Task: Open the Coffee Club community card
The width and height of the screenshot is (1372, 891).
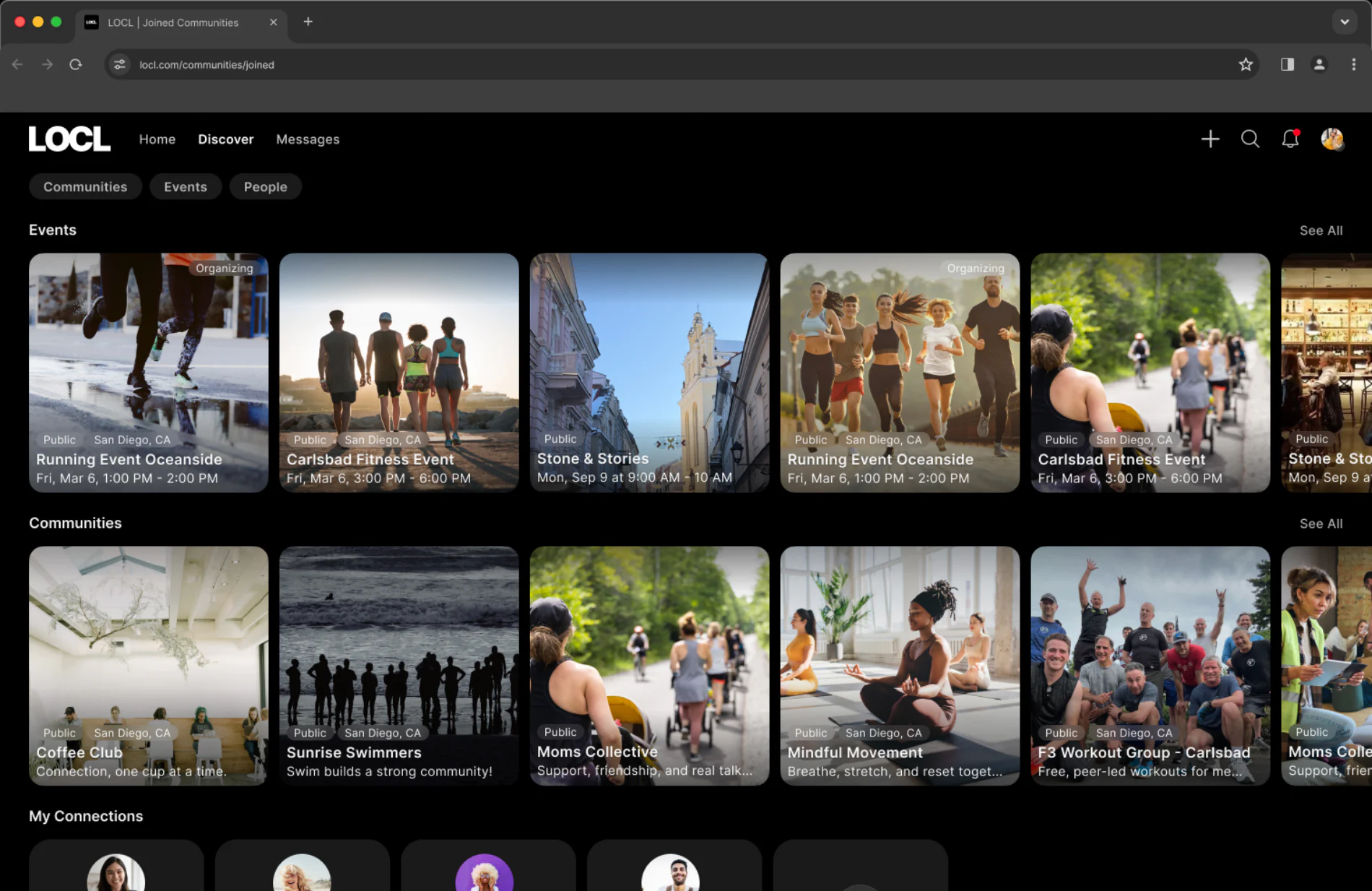Action: [x=149, y=666]
